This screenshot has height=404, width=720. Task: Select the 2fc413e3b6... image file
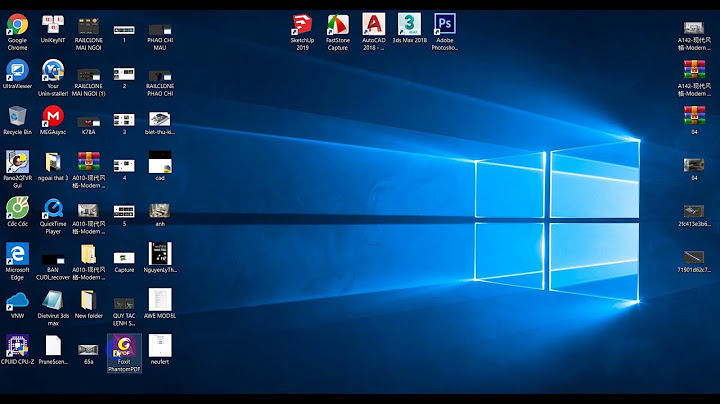coord(694,212)
